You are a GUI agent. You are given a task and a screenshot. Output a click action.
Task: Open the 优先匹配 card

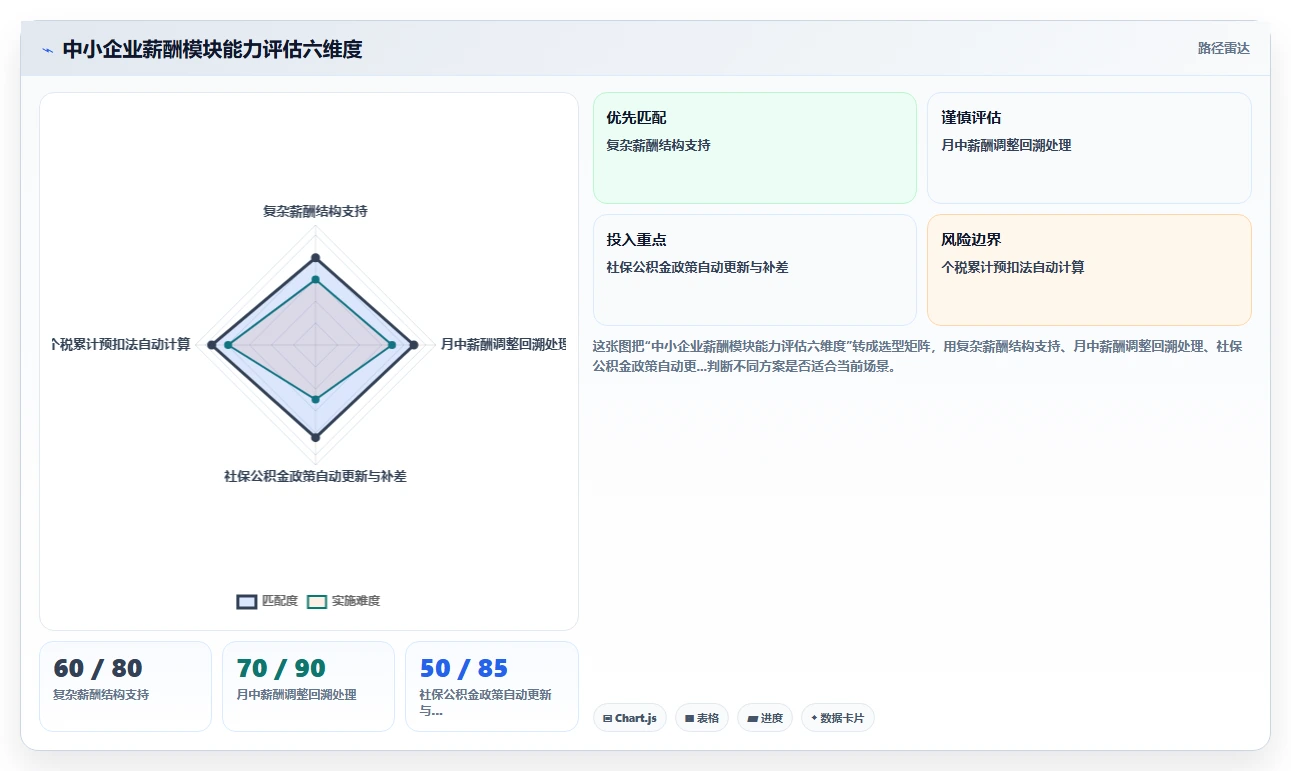tap(755, 148)
